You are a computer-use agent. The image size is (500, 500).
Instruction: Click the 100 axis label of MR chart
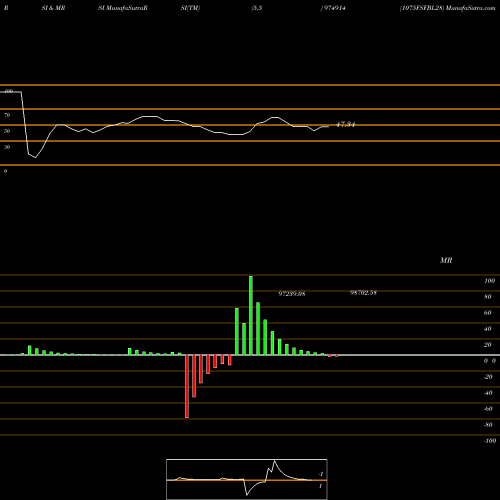489,281
